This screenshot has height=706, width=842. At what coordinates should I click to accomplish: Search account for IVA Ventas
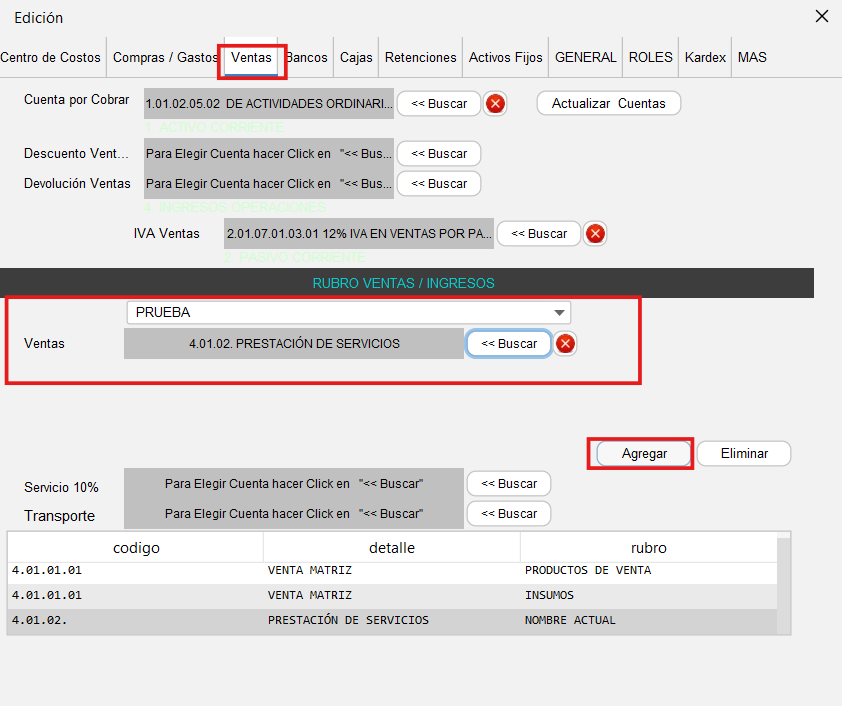point(539,234)
